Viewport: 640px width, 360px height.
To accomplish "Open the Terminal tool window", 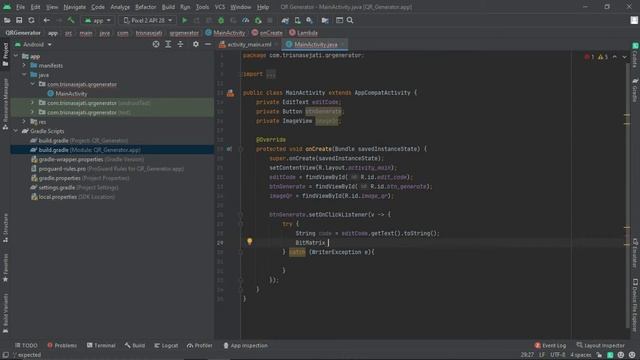I will tap(101, 345).
